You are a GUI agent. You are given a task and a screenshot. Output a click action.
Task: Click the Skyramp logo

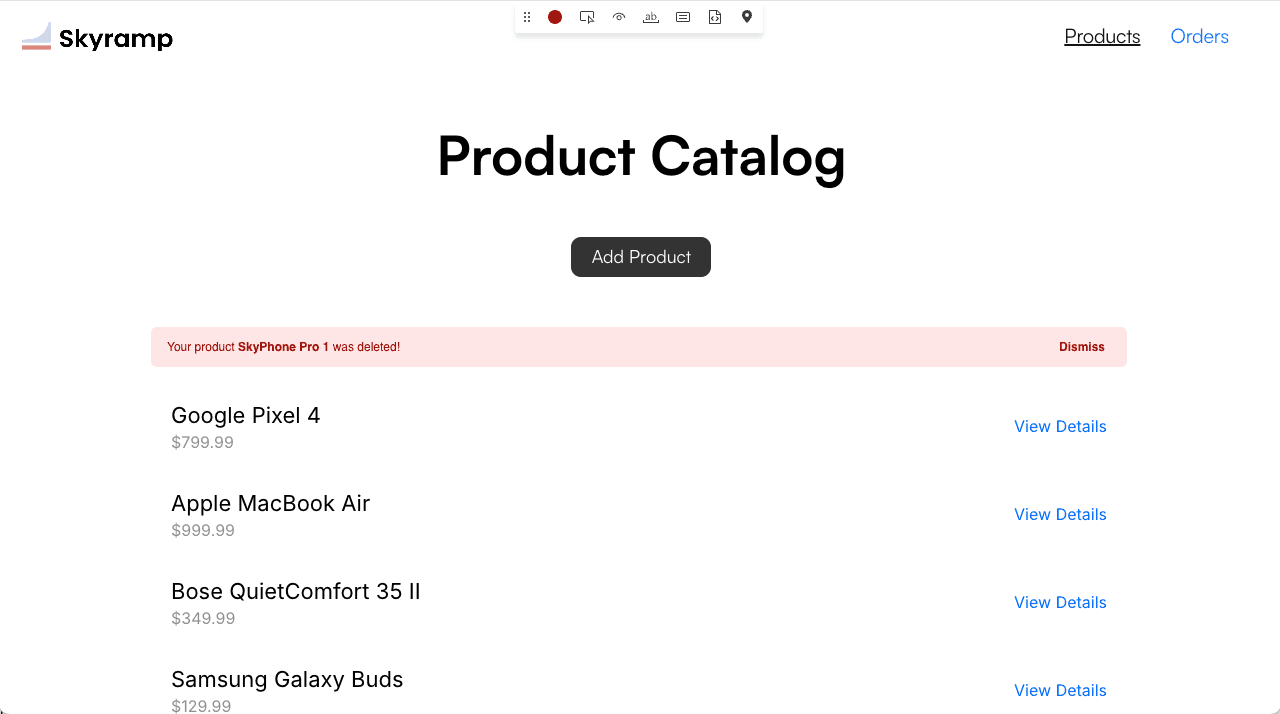(97, 37)
